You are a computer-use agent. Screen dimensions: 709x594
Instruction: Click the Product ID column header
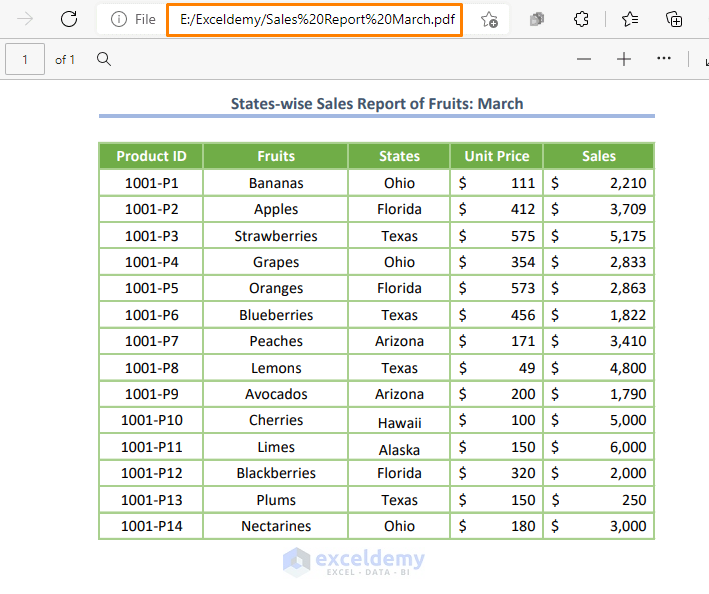click(x=151, y=156)
